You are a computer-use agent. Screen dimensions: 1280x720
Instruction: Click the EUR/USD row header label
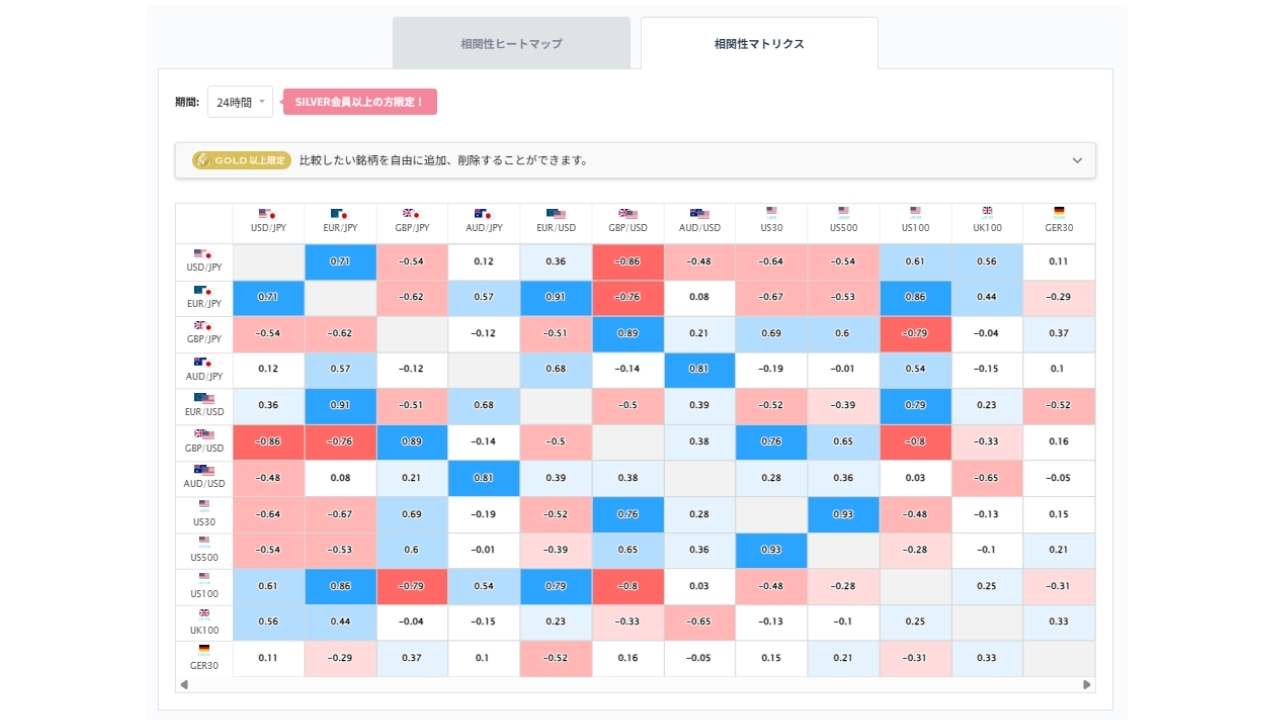pos(204,413)
